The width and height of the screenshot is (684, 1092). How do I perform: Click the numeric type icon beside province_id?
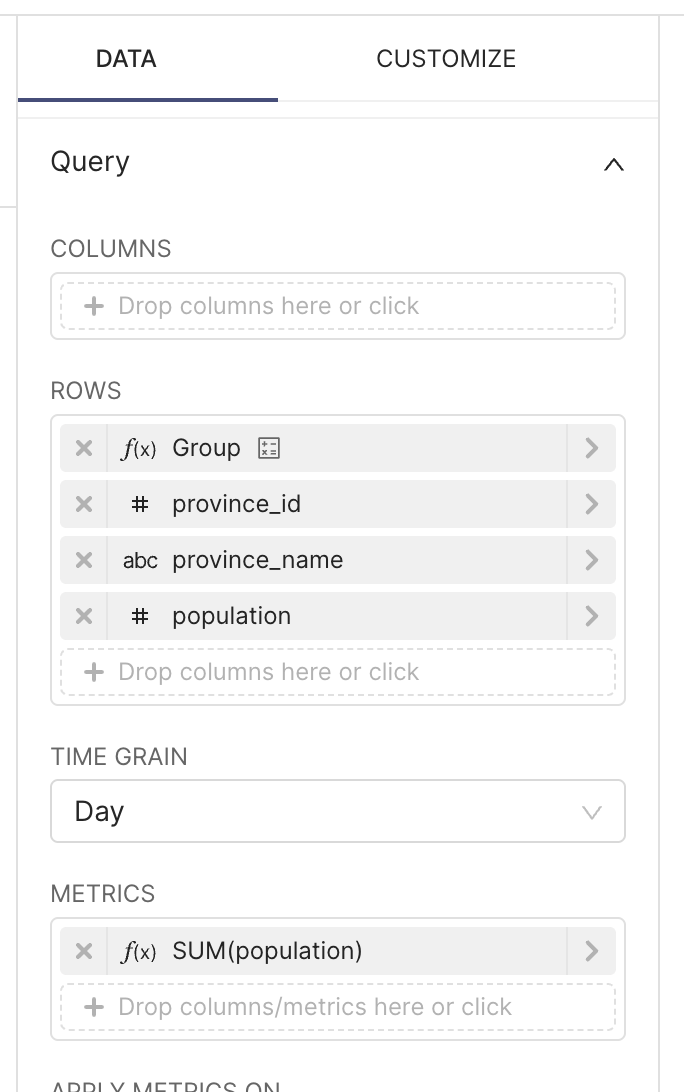point(140,504)
